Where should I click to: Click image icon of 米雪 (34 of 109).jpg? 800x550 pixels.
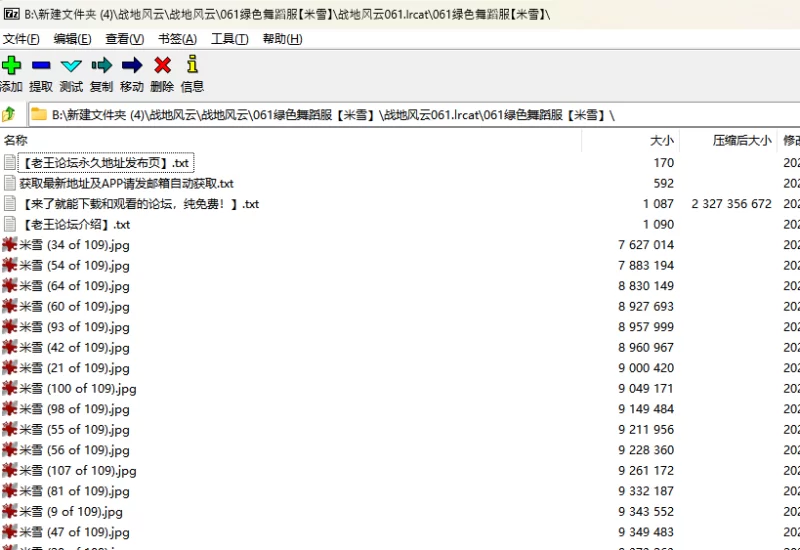10,245
